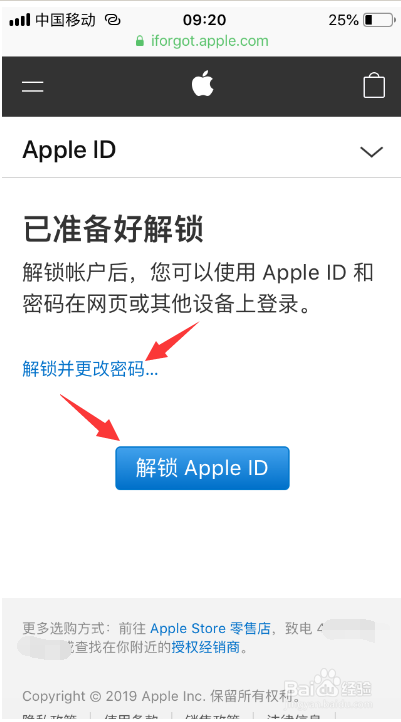Tap the 中国移动 carrier label
This screenshot has width=401, height=722.
(65, 20)
